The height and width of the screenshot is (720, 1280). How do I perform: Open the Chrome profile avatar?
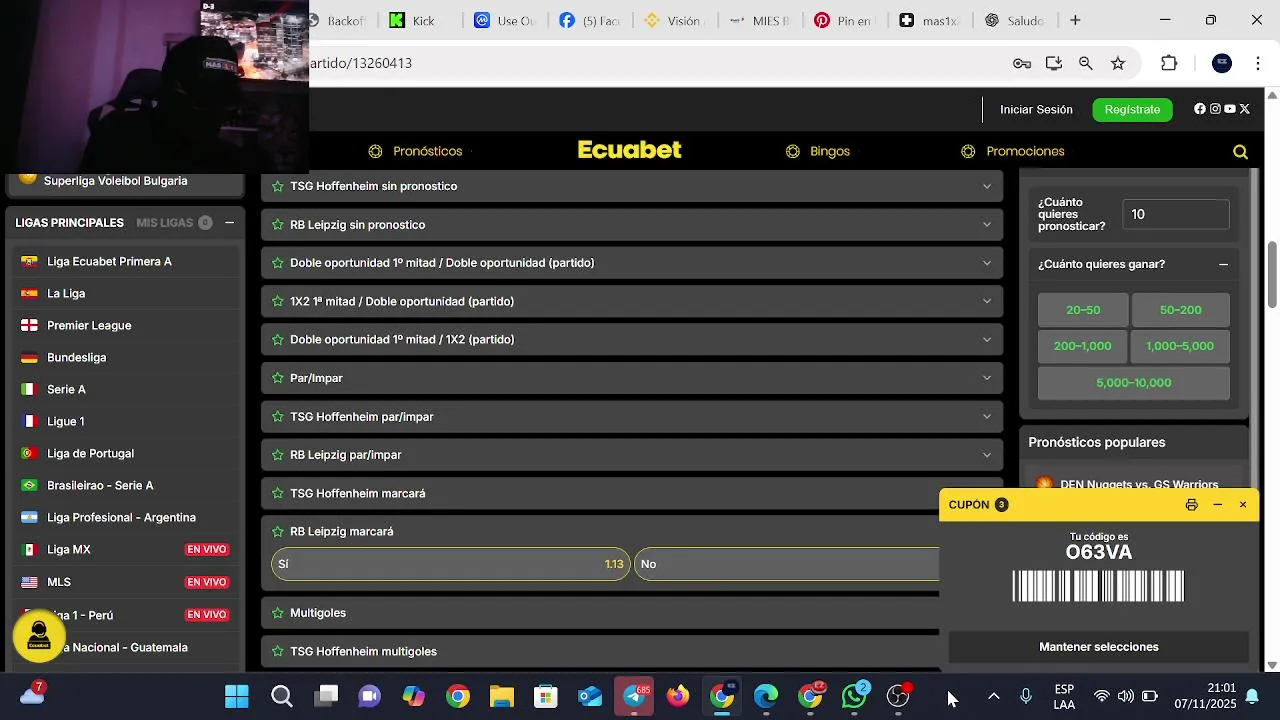pyautogui.click(x=1222, y=63)
